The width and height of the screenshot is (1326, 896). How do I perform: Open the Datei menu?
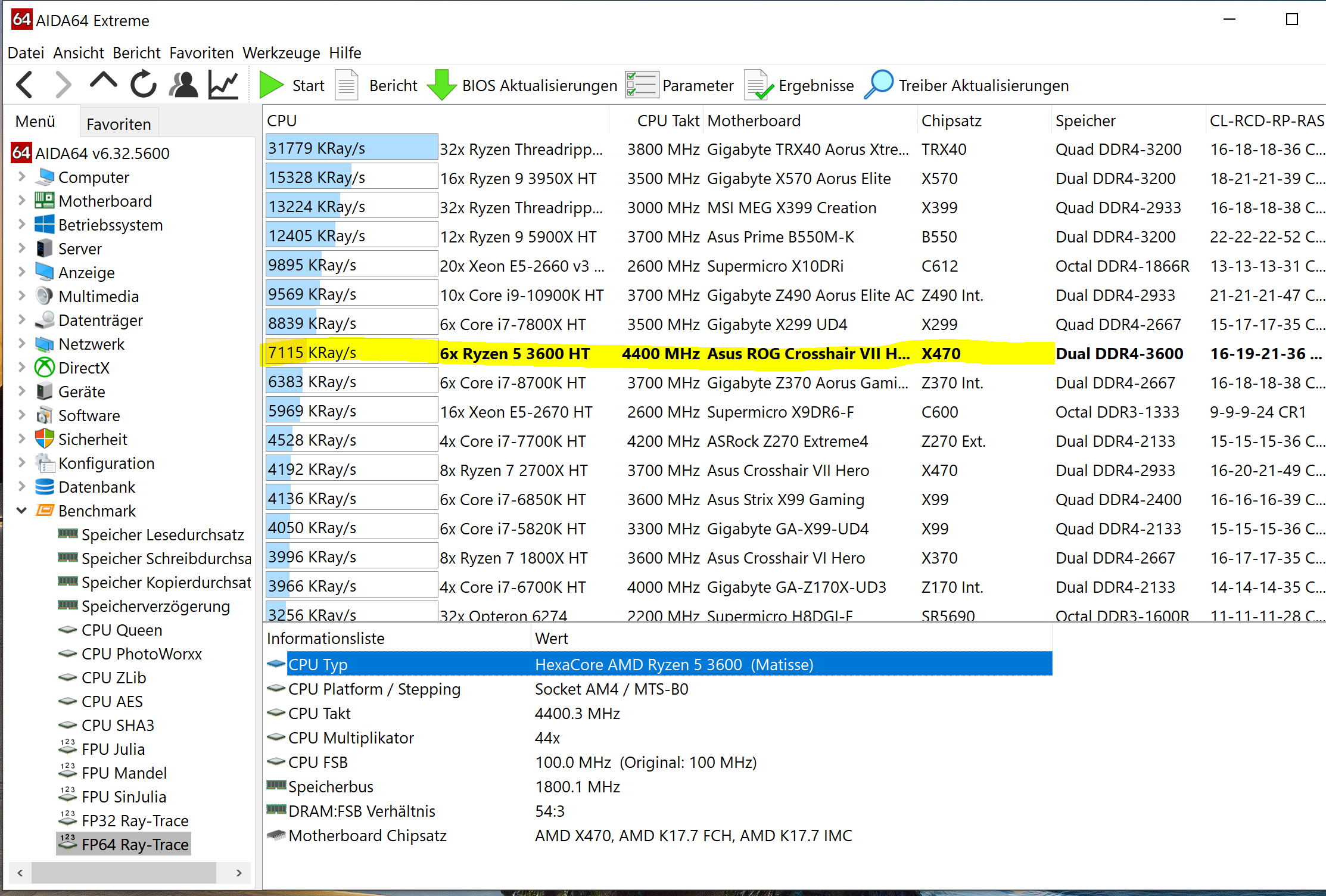point(26,52)
